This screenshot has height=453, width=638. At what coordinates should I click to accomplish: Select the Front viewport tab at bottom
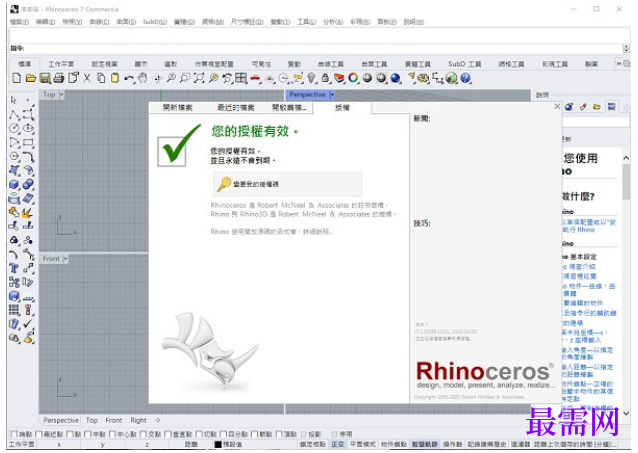coord(114,420)
